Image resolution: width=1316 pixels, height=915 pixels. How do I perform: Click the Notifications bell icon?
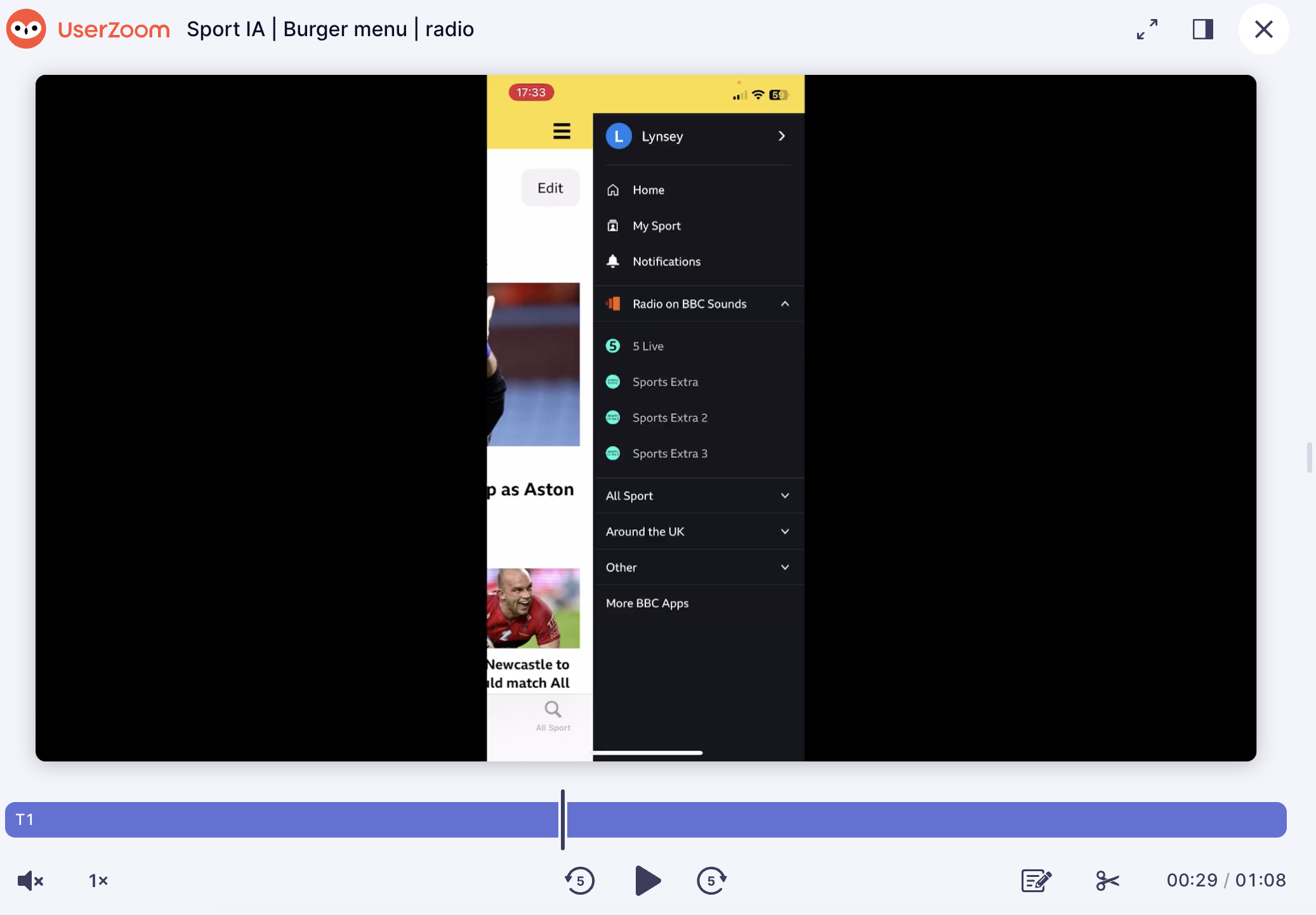click(613, 261)
